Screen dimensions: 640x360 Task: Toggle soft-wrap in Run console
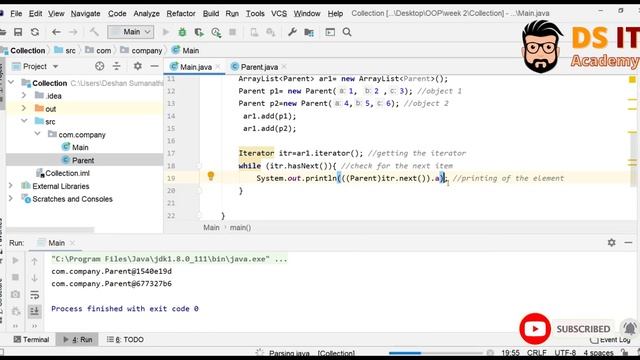pyautogui.click(x=34, y=295)
